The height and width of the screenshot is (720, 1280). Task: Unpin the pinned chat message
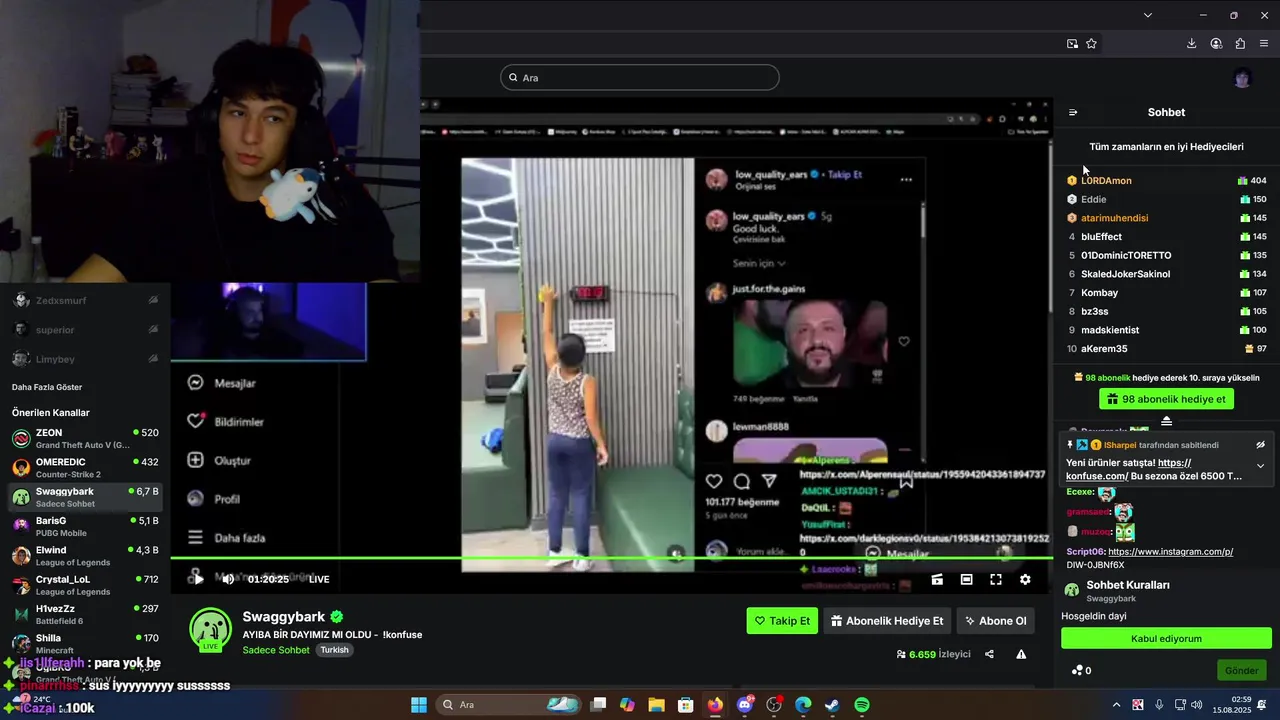[x=1260, y=445]
